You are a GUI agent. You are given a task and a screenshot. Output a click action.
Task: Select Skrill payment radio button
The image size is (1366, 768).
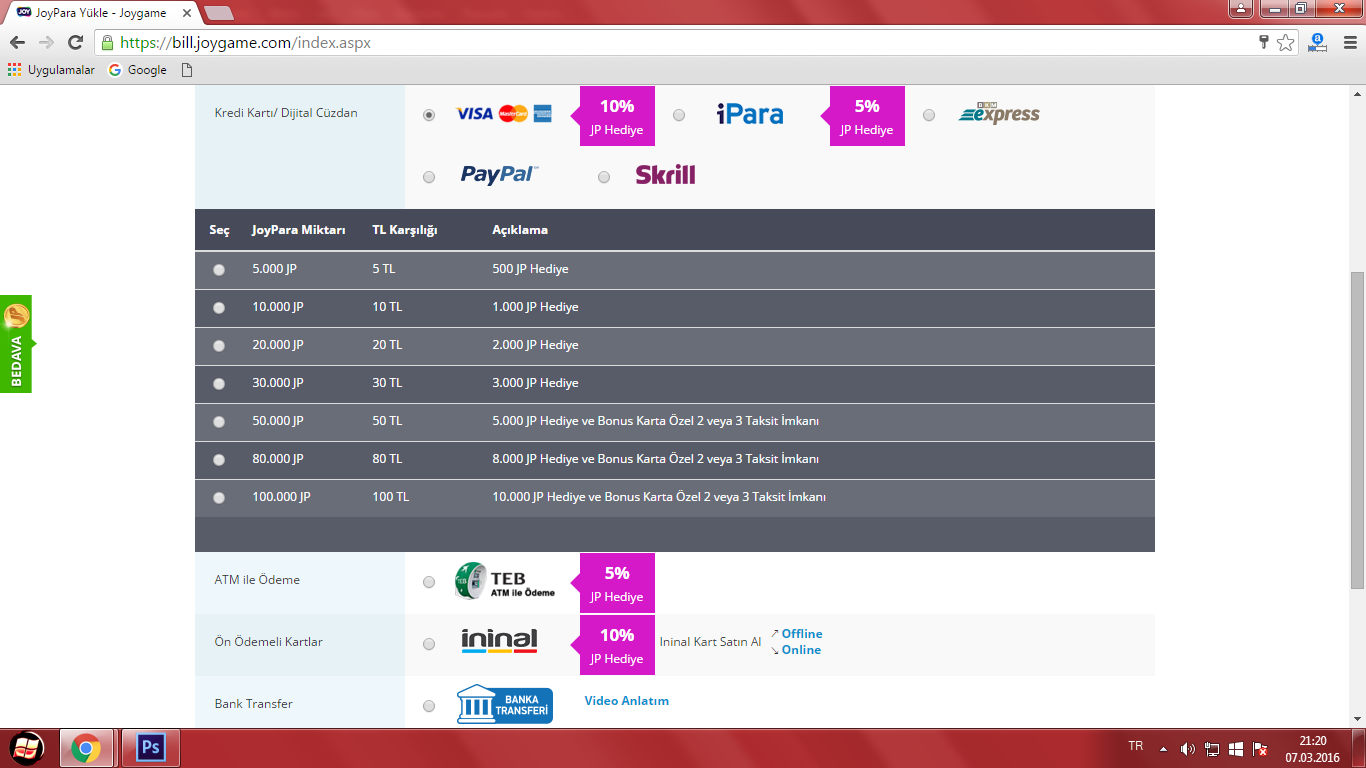tap(604, 177)
